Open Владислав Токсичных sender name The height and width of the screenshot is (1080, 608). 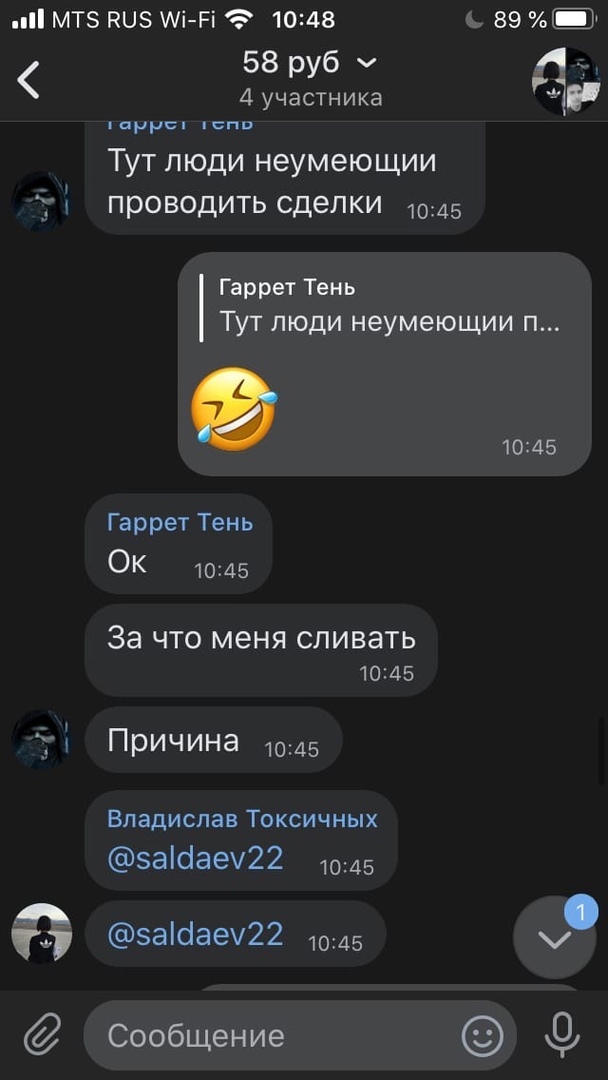242,819
